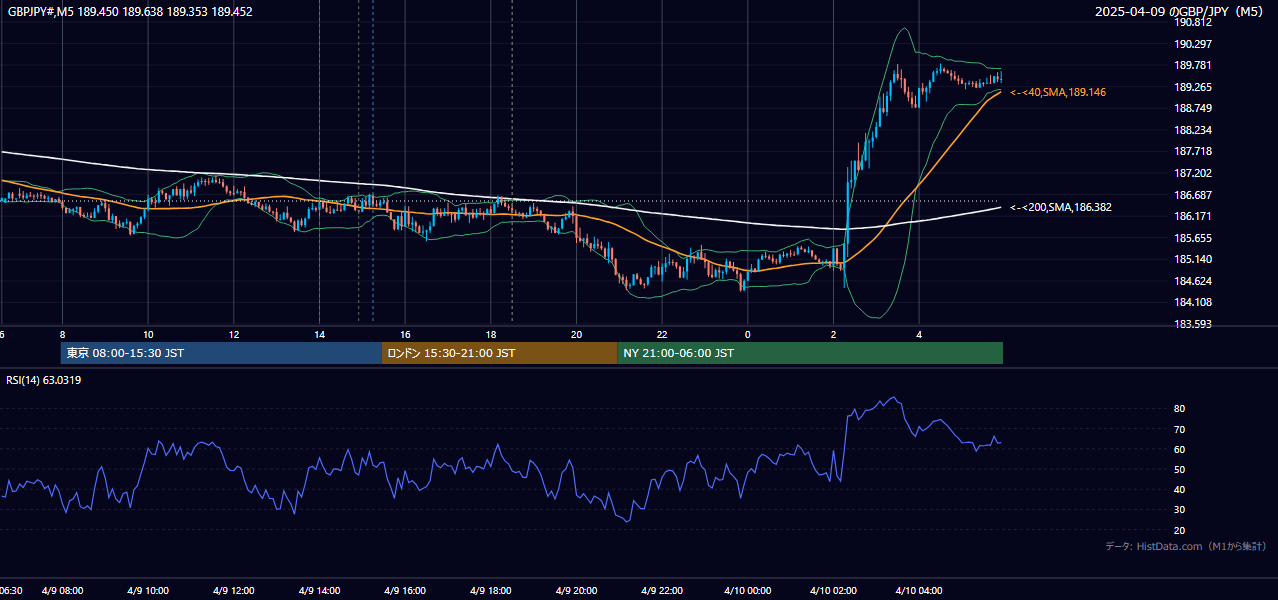The width and height of the screenshot is (1278, 600).
Task: Click the bottom date label 4/9 16:00
Action: pos(405,590)
